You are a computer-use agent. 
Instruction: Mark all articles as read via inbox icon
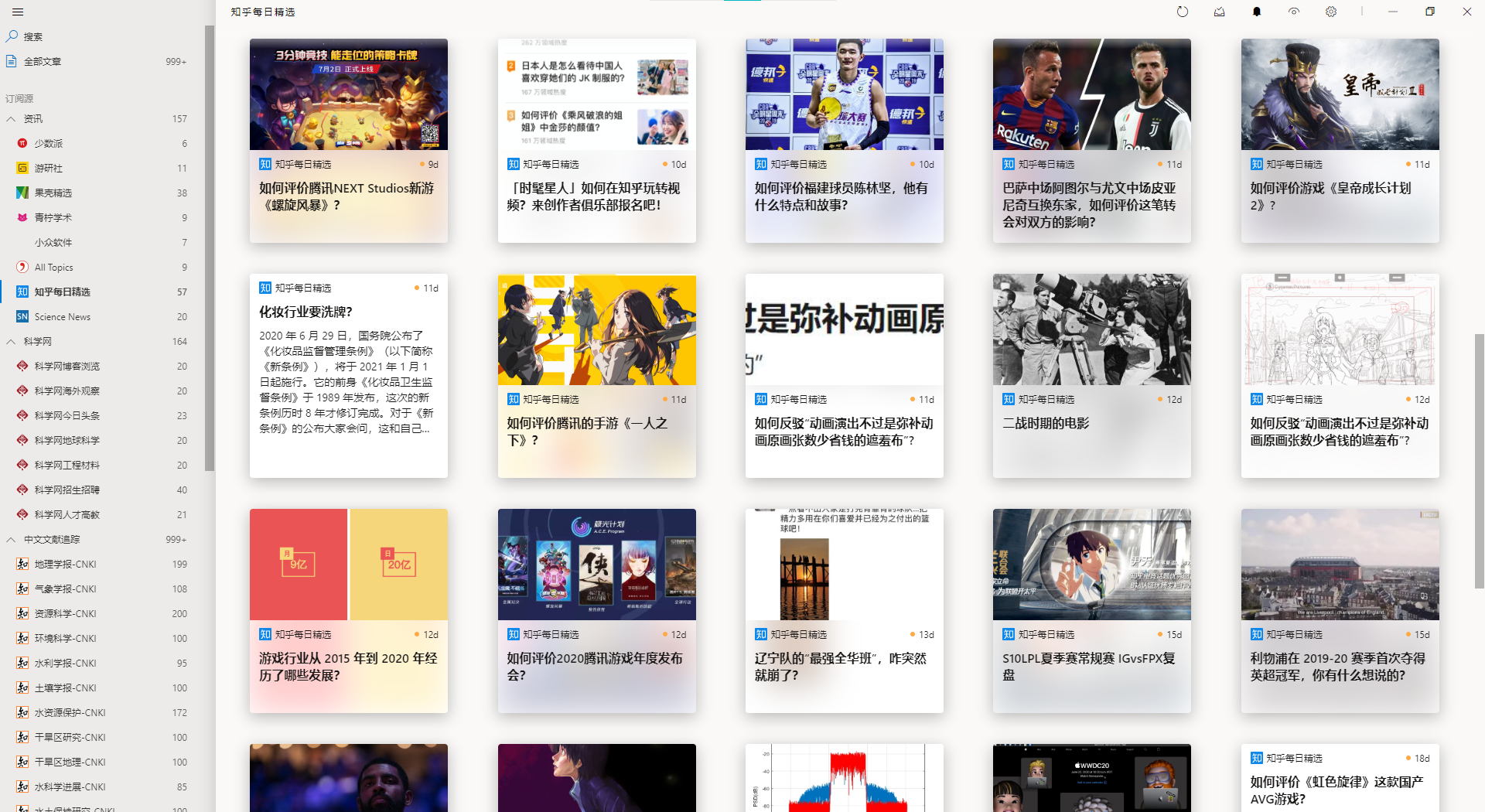pos(1219,12)
